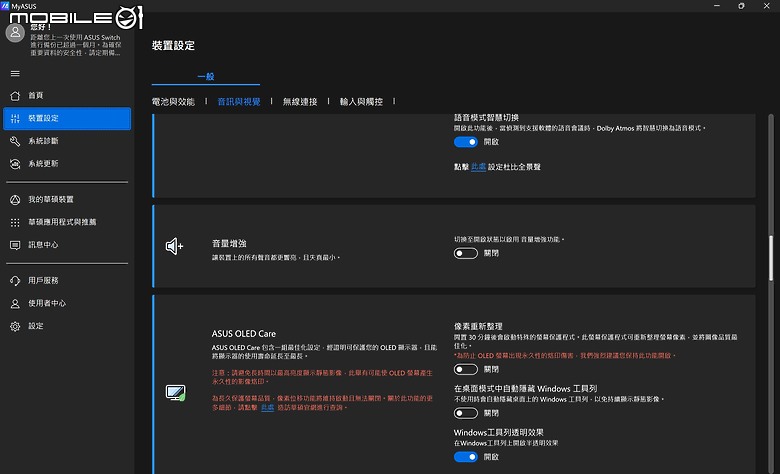Restore down the MyASUS window

tap(741, 6)
